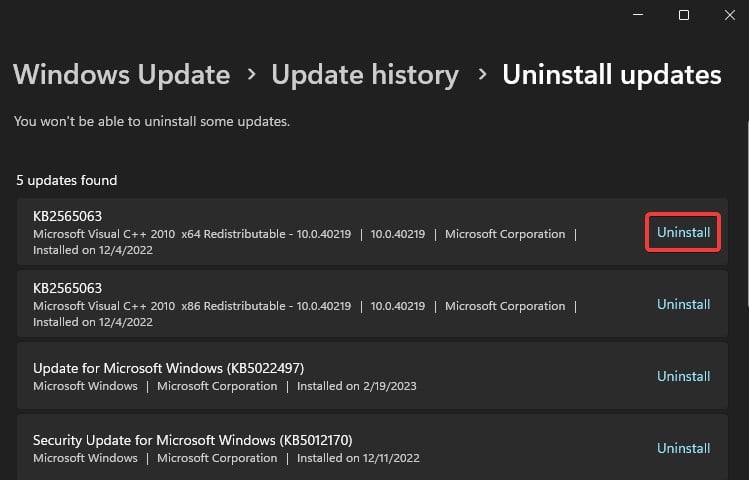Select the x86 Redistributable KB2565063 entry

click(68, 288)
